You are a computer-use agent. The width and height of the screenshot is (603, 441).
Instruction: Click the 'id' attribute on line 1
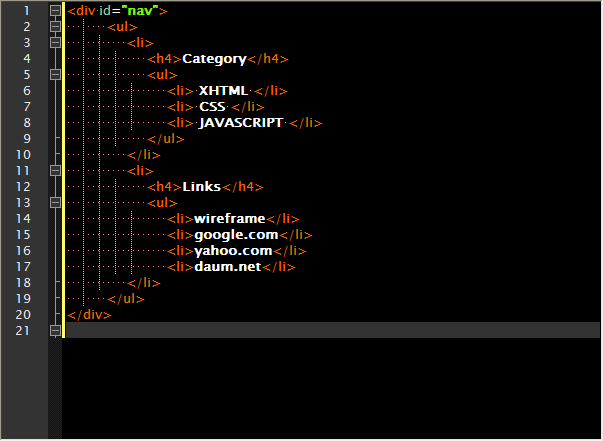tap(105, 10)
